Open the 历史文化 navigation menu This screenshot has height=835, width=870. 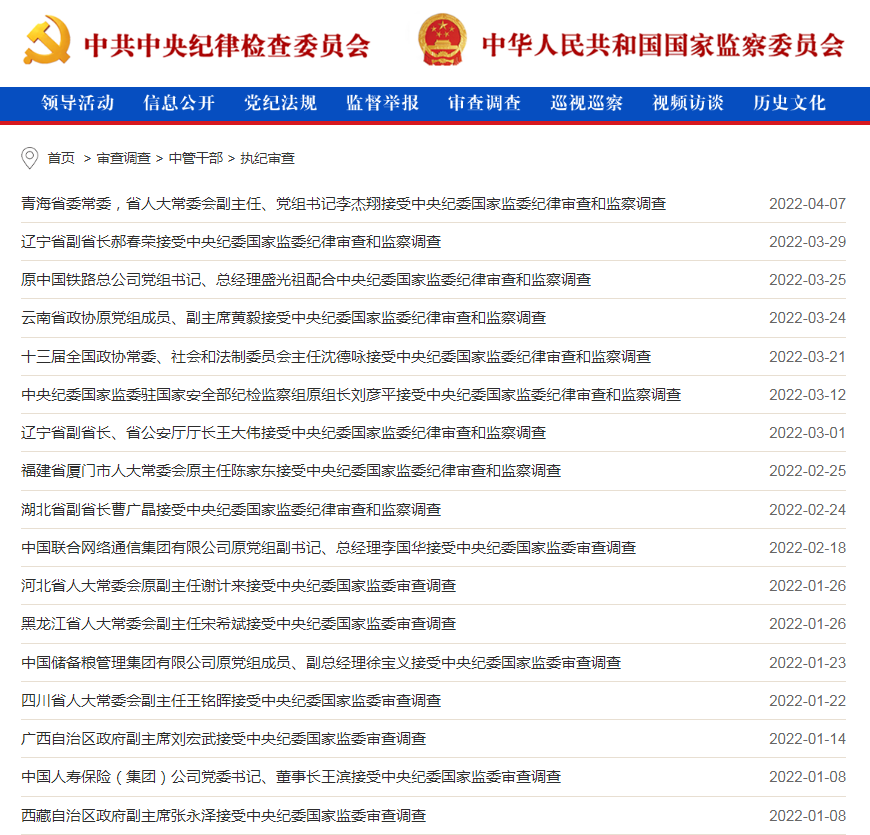[790, 103]
